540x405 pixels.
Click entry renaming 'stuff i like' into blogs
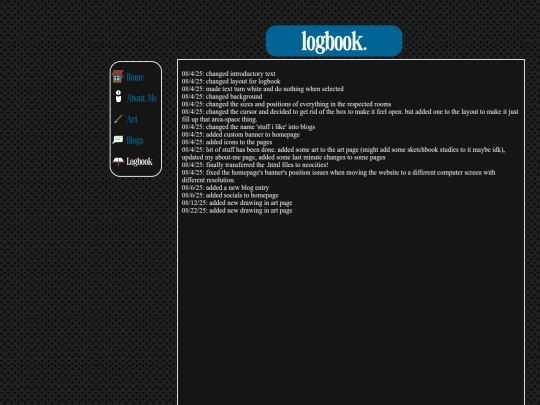tap(248, 127)
